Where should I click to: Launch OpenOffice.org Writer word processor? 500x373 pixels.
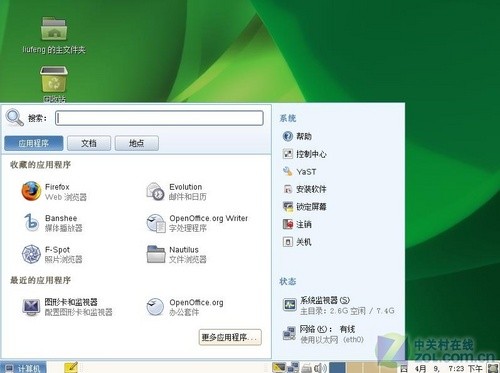197,223
